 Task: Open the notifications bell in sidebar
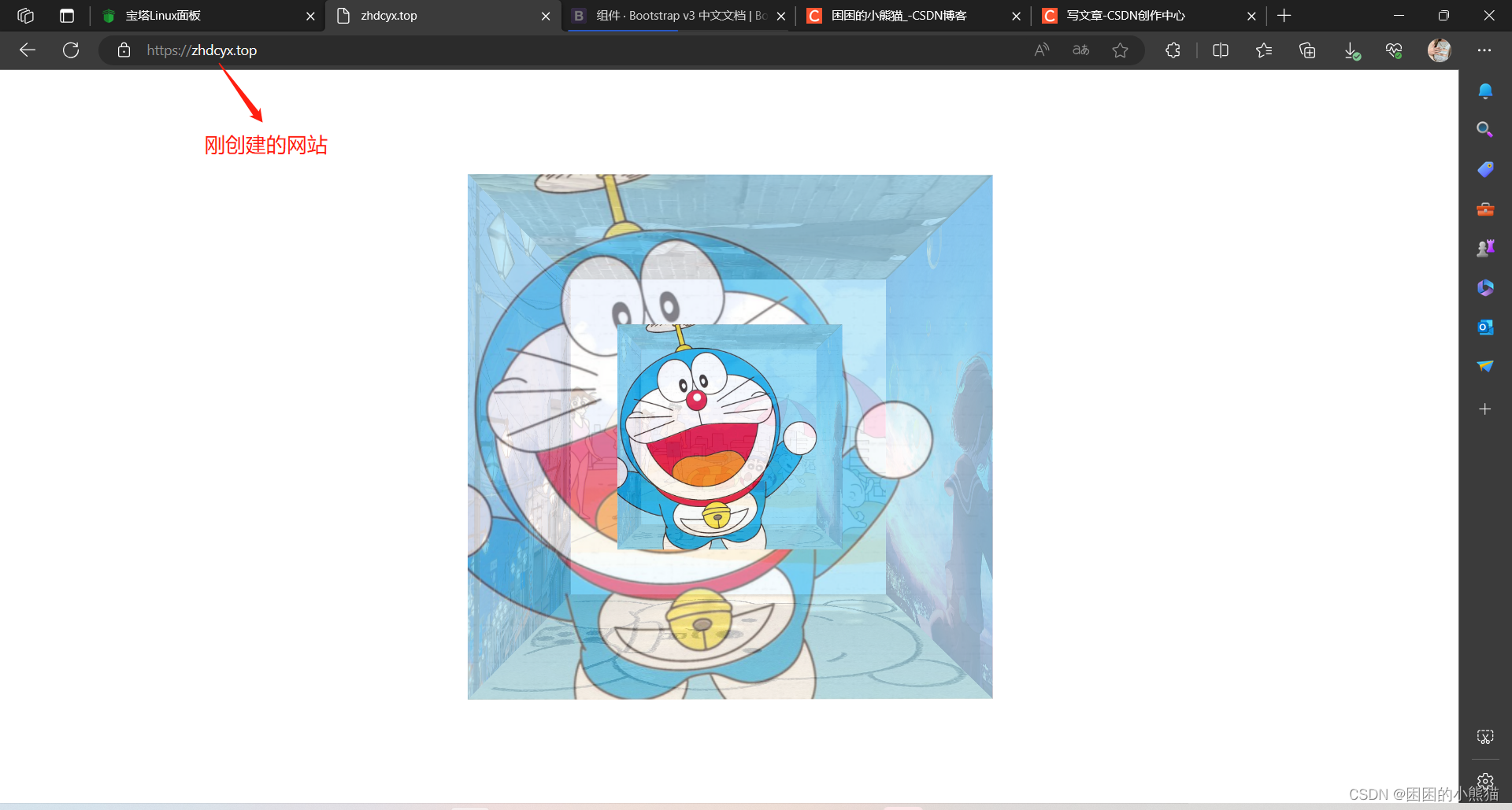click(1485, 91)
